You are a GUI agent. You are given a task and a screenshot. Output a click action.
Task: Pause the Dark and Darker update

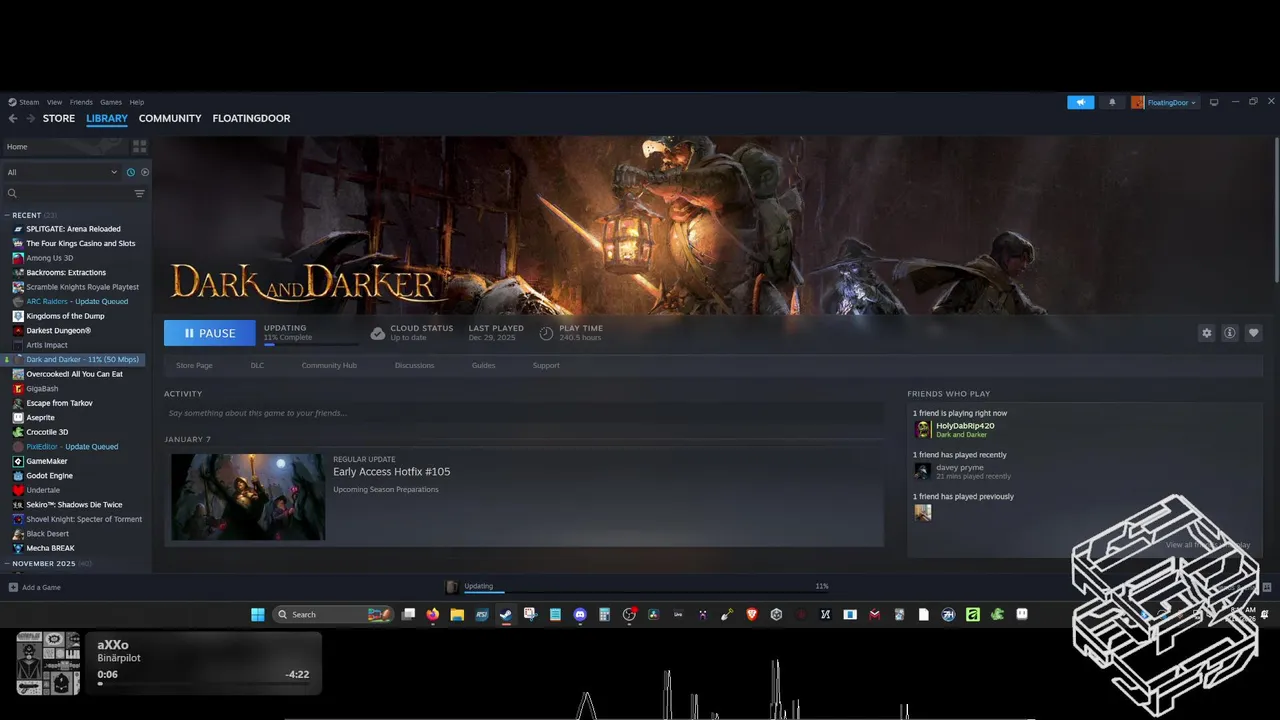pos(210,333)
